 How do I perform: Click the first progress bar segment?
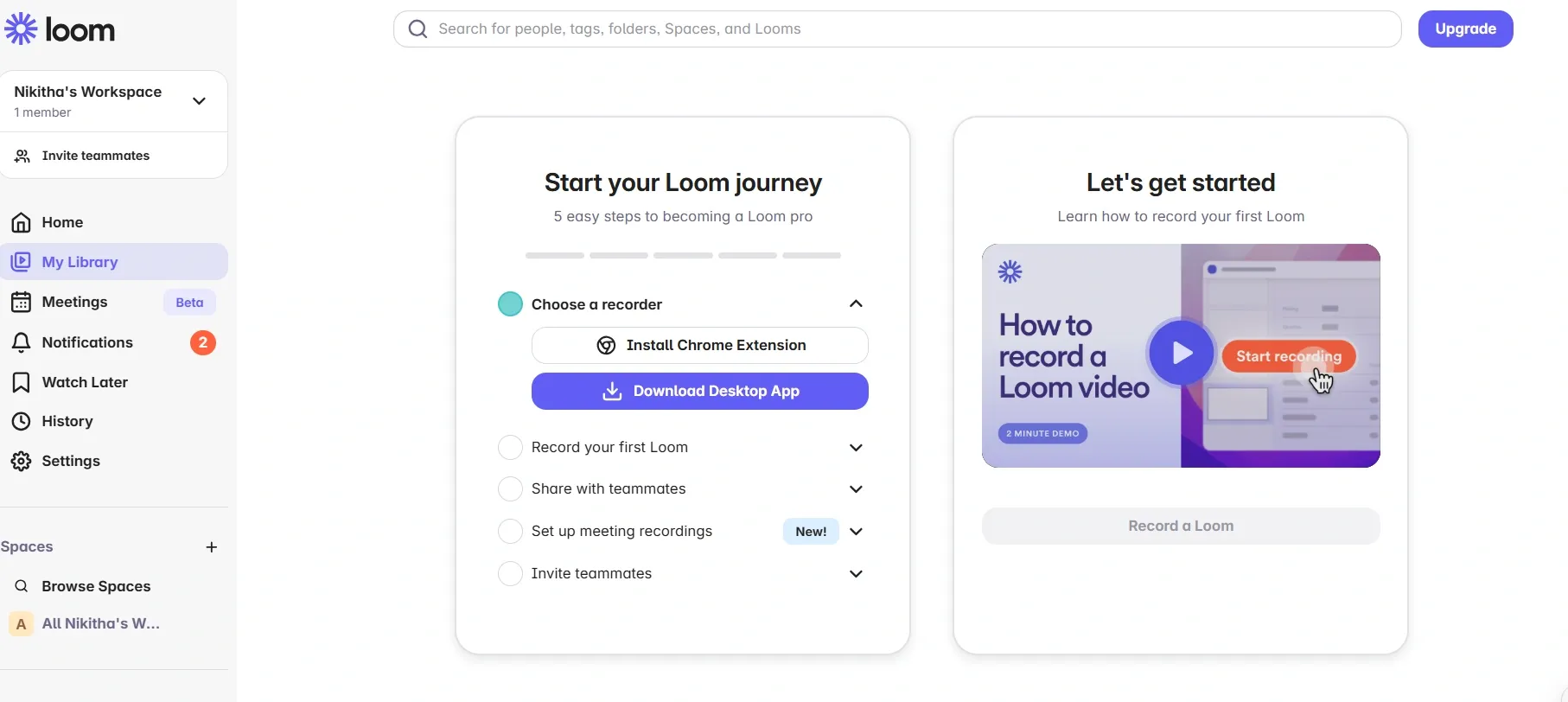tap(555, 256)
